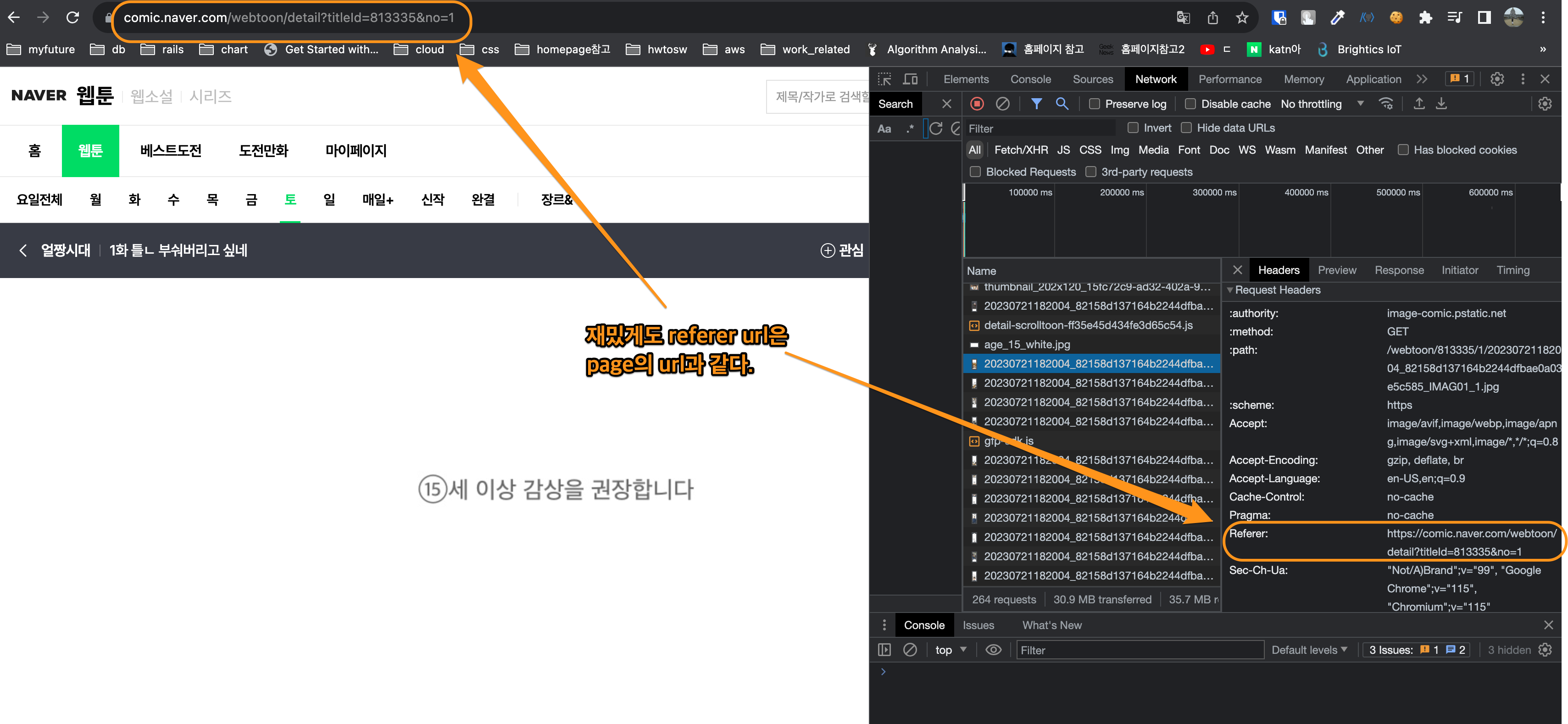Bookmark this page with the star icon
Image resolution: width=1568 pixels, height=724 pixels.
click(x=1242, y=17)
